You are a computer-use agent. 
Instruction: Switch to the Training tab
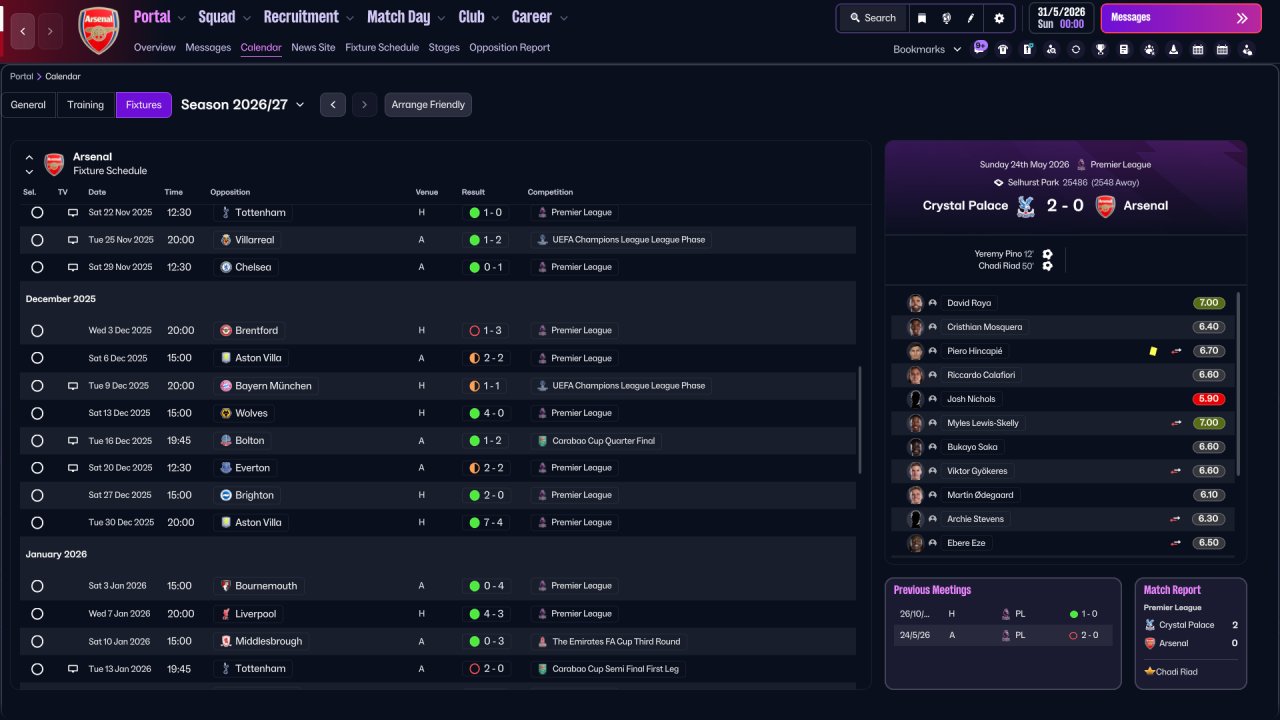pyautogui.click(x=86, y=105)
